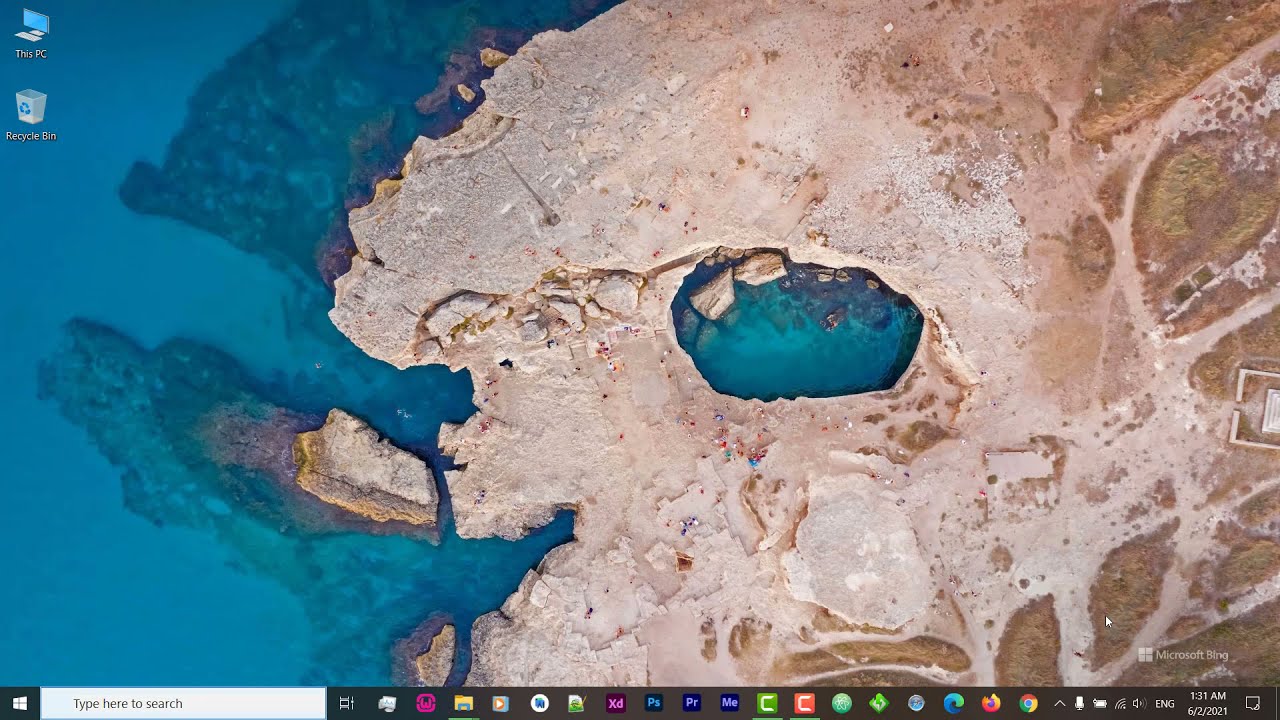Click the microphone tray icon
1280x720 pixels.
click(x=1079, y=703)
